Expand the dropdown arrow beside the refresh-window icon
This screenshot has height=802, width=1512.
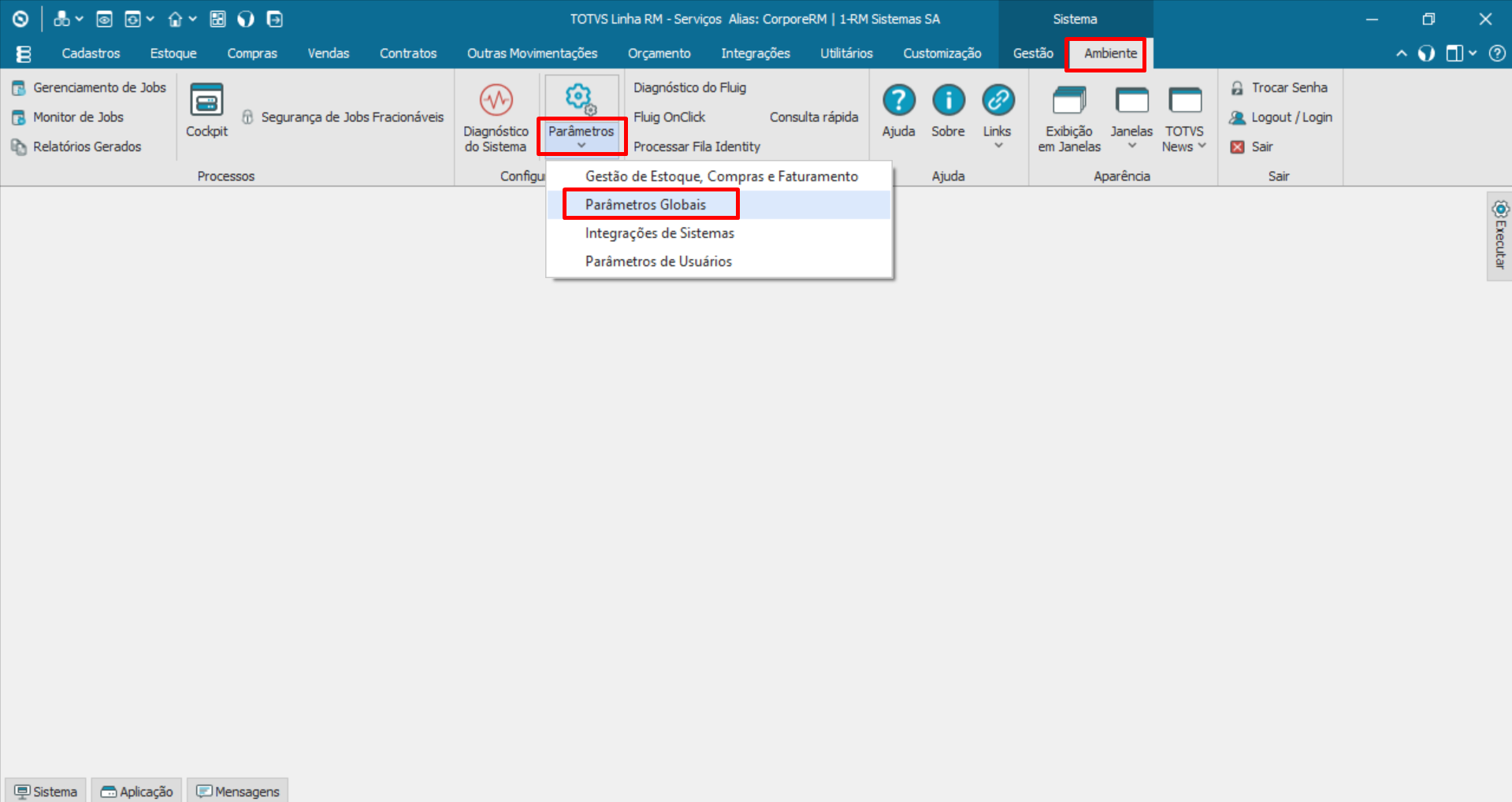pyautogui.click(x=150, y=19)
